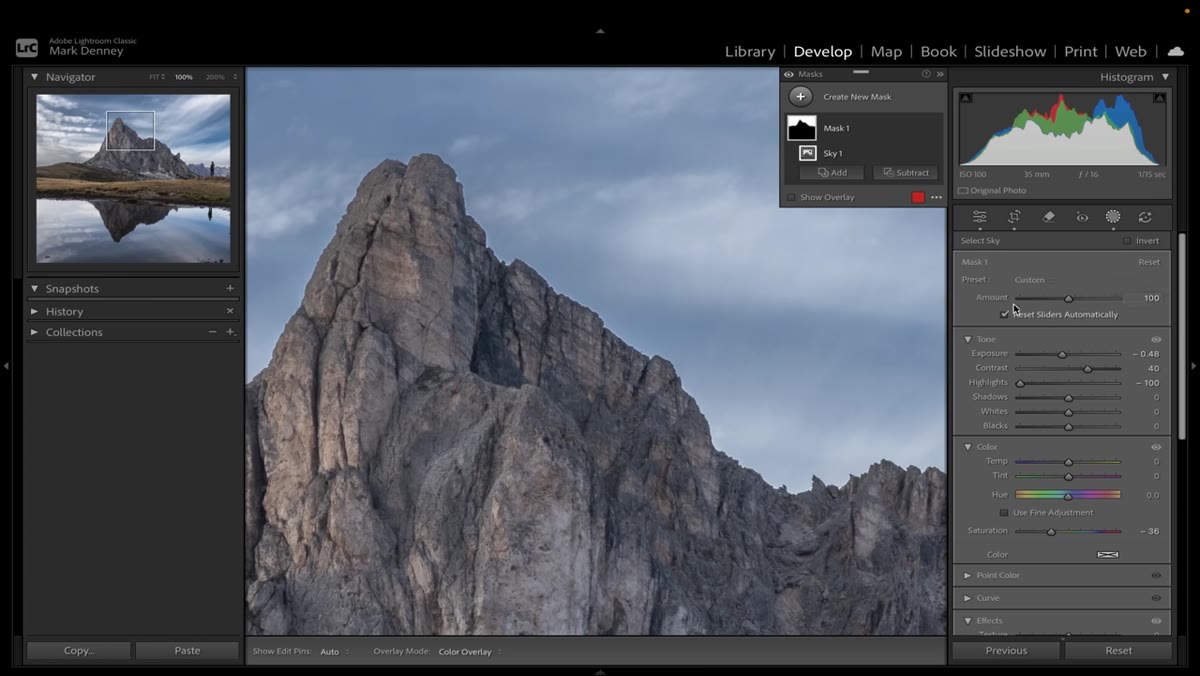The image size is (1200, 676).
Task: Uncheck Reset Sliders Automatically
Action: click(1005, 314)
